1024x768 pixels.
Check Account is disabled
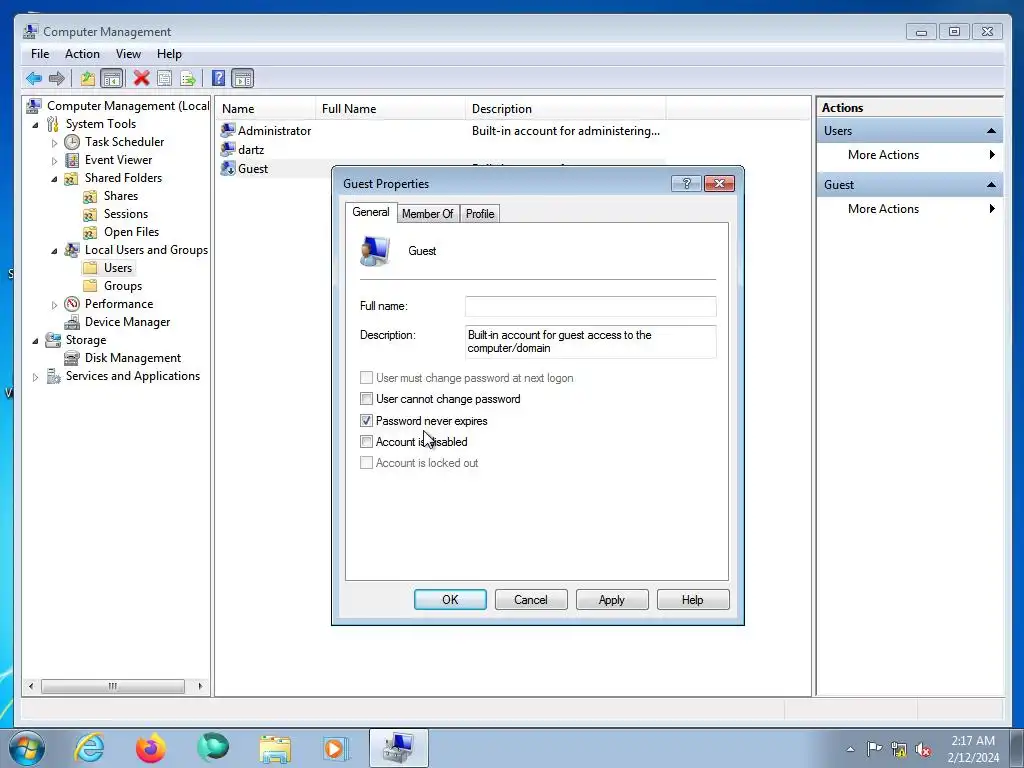pos(366,442)
